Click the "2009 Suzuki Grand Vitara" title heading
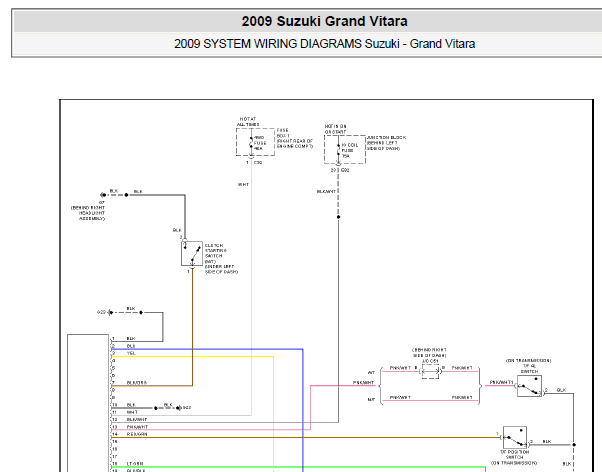This screenshot has height=472, width=602. click(324, 21)
